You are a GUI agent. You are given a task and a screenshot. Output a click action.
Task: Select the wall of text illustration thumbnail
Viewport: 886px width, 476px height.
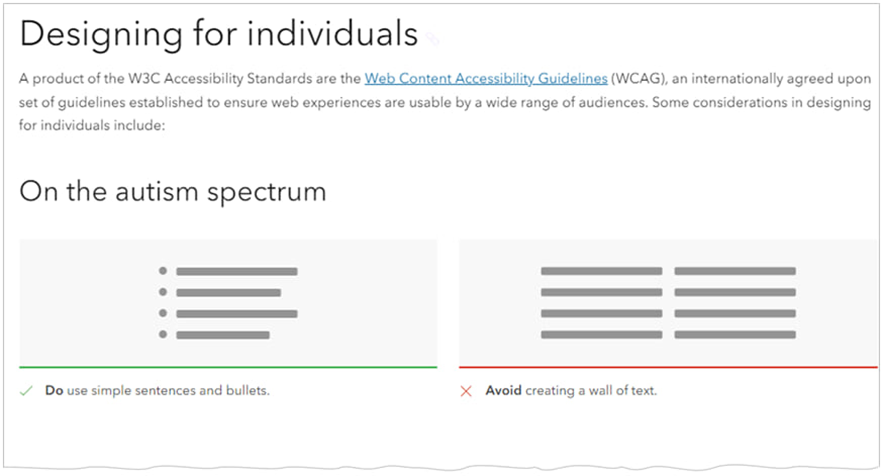coord(668,303)
